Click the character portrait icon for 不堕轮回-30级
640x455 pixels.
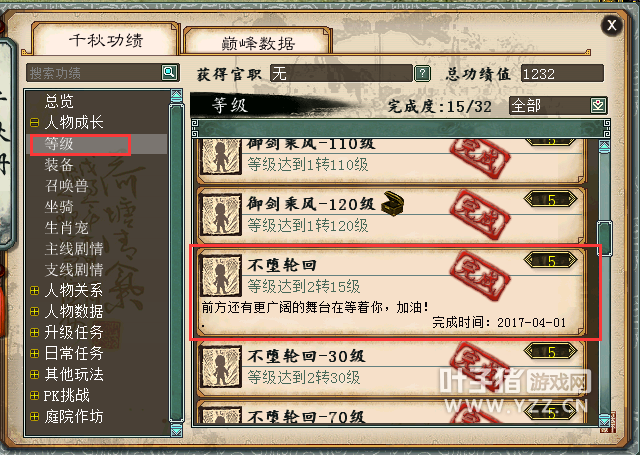click(221, 366)
